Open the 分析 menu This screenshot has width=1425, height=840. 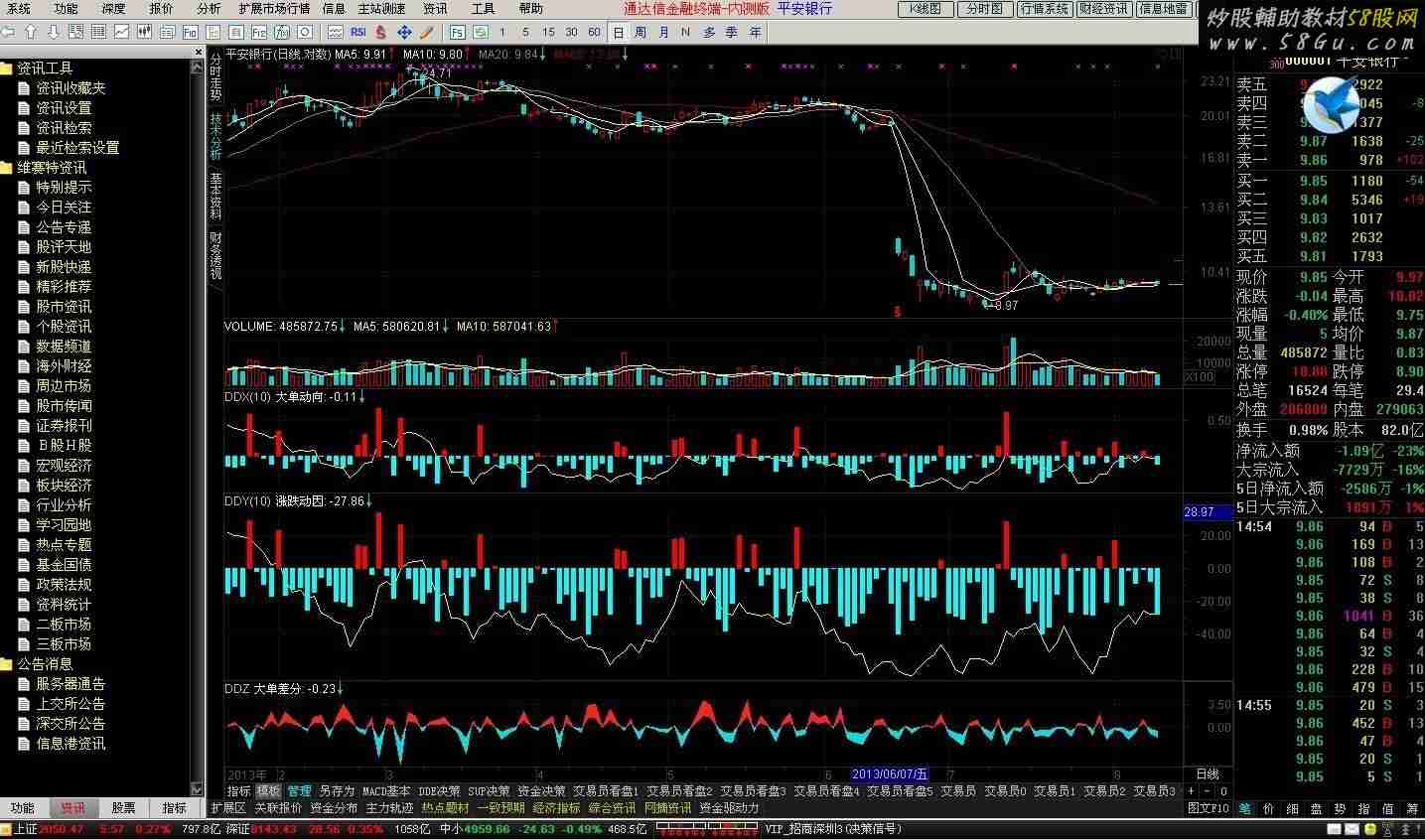coord(209,8)
